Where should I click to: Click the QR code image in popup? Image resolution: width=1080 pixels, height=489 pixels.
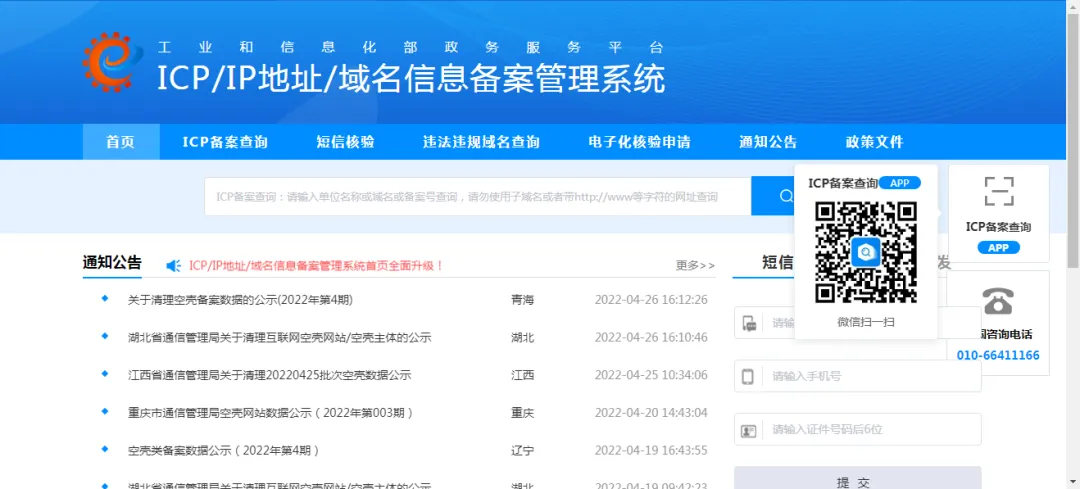(x=865, y=252)
